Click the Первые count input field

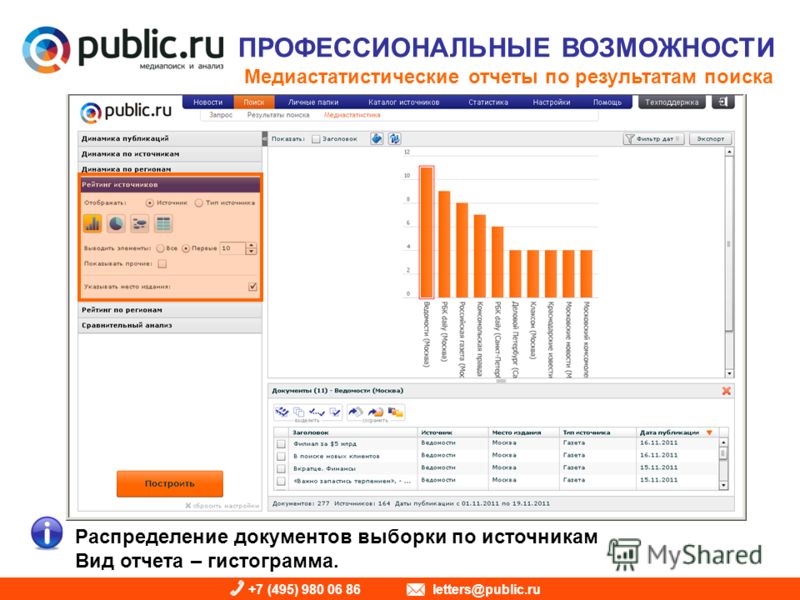coord(233,248)
